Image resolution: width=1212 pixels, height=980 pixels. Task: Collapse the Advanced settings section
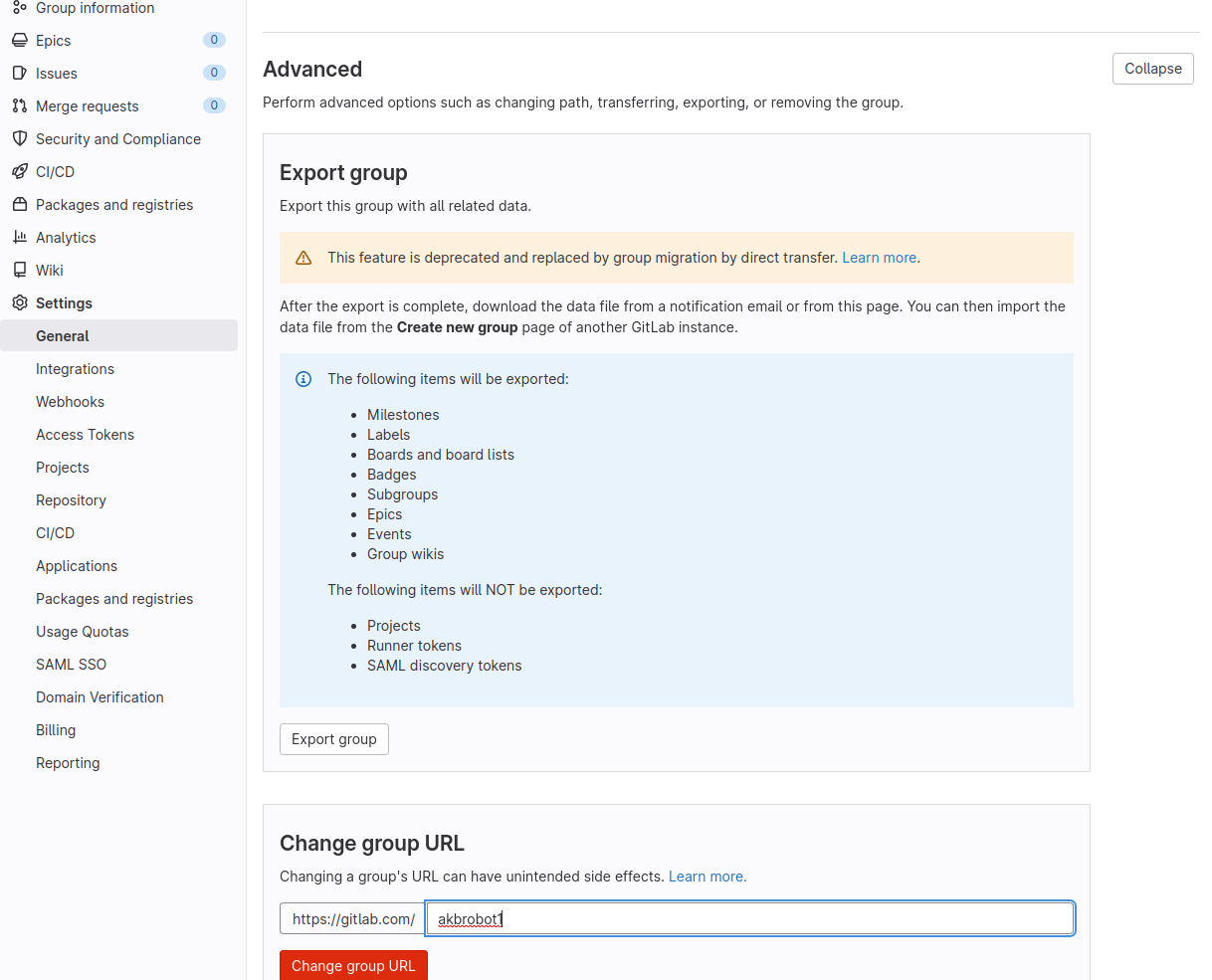[1152, 68]
